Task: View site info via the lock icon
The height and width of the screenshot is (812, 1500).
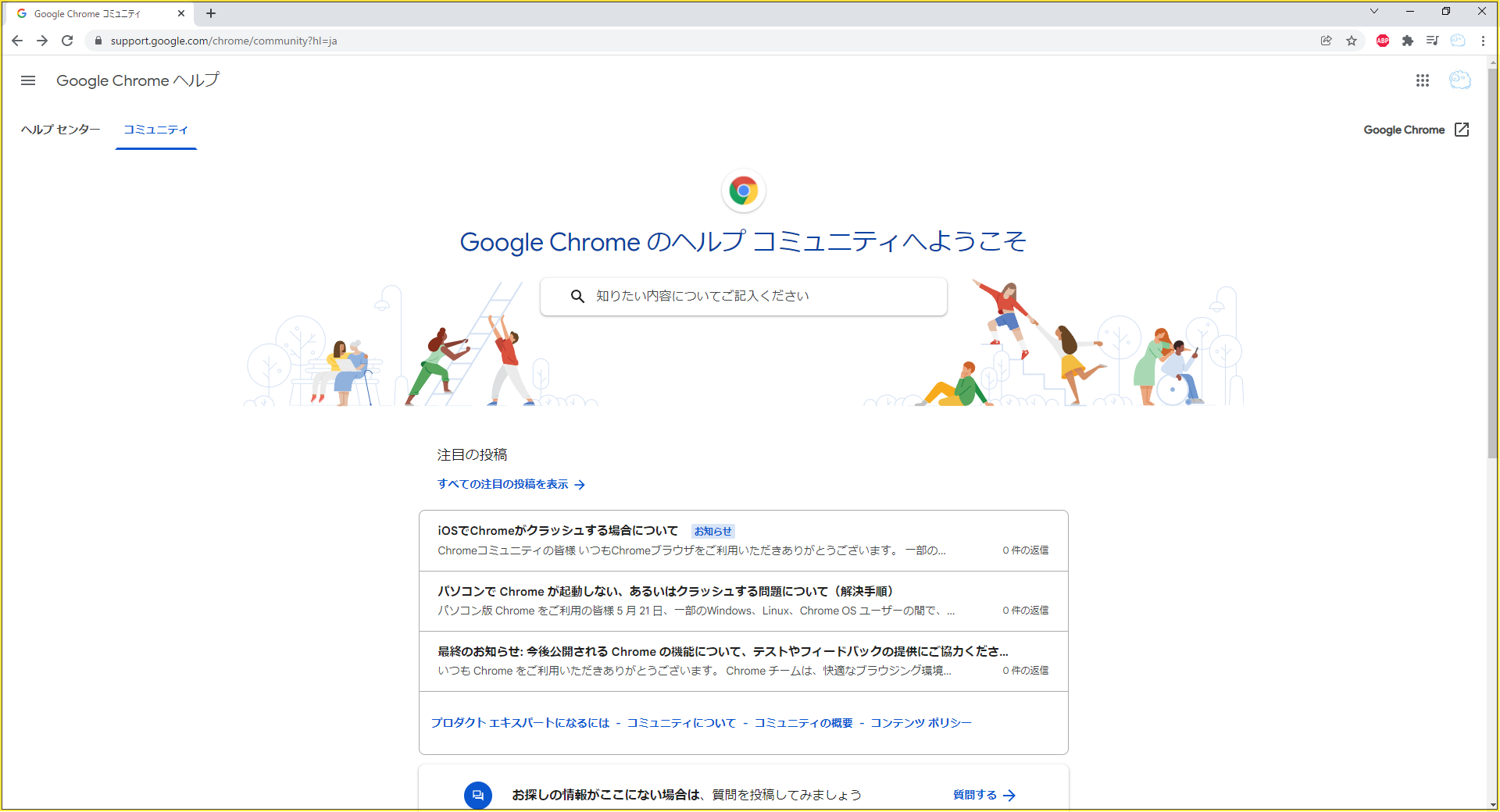Action: (98, 41)
